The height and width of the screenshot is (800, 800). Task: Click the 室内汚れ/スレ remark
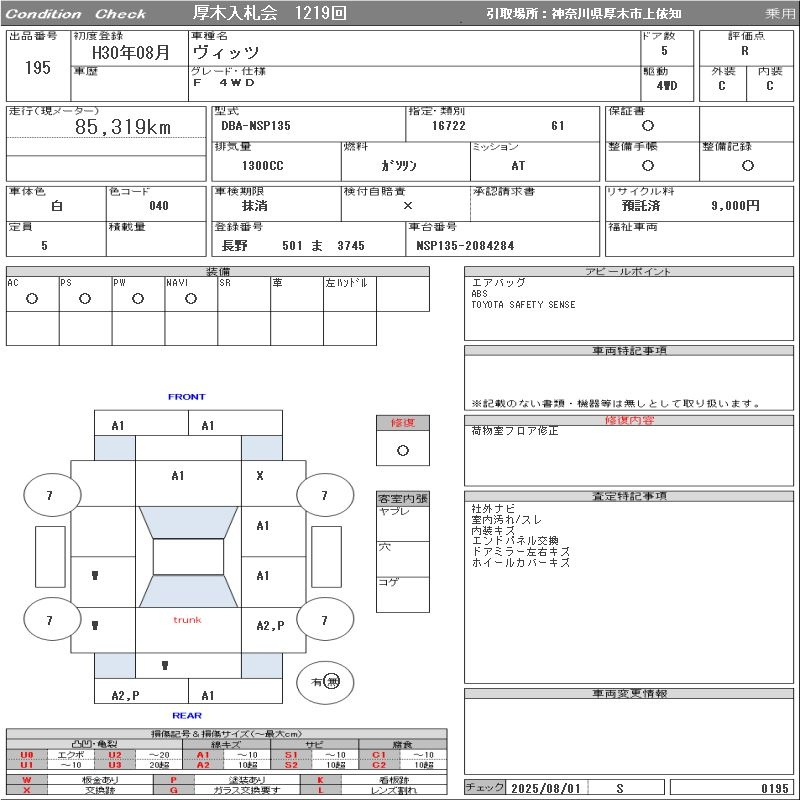click(x=506, y=519)
